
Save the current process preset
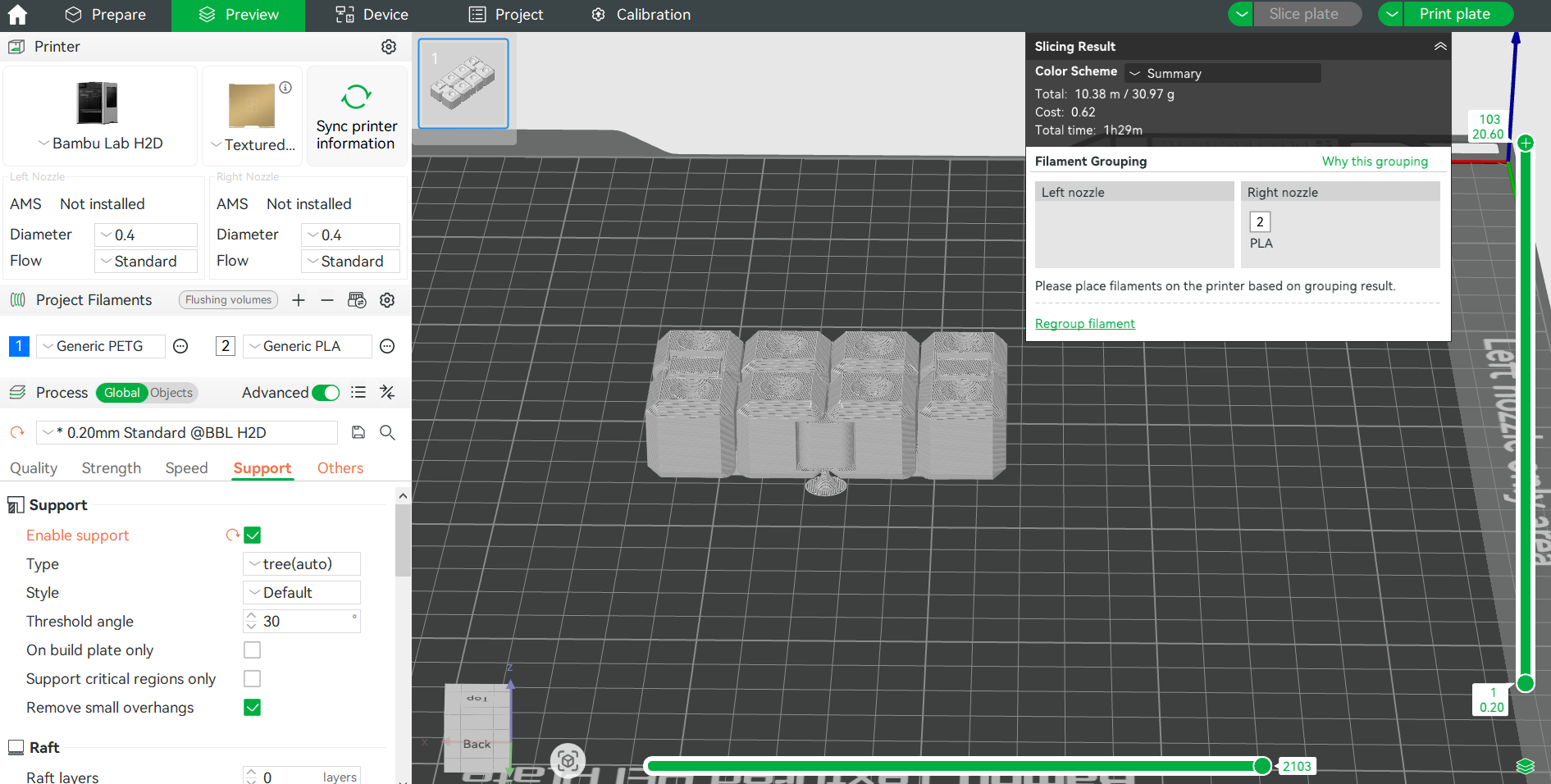coord(358,432)
